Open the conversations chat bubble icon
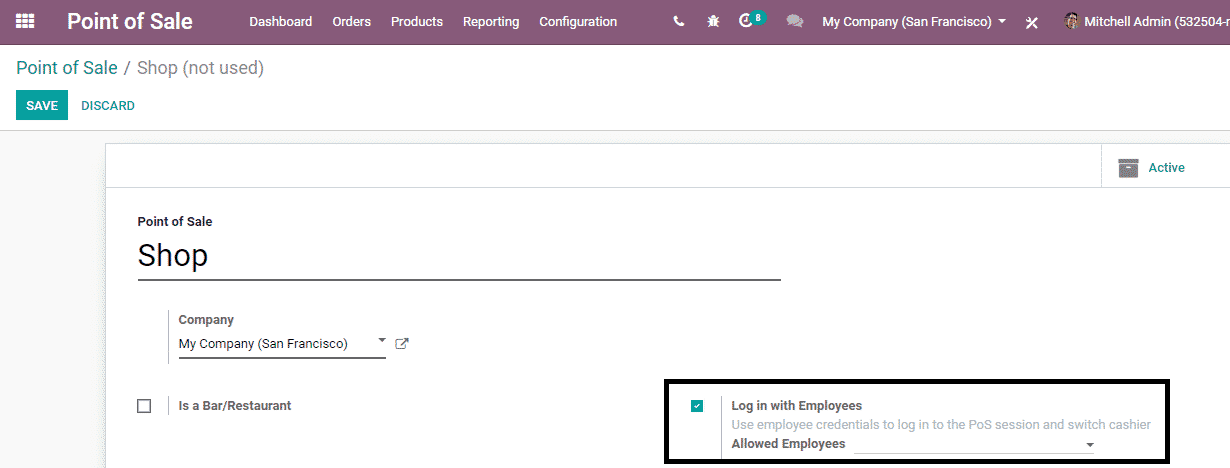Screen dimensions: 1230x468 (794, 21)
